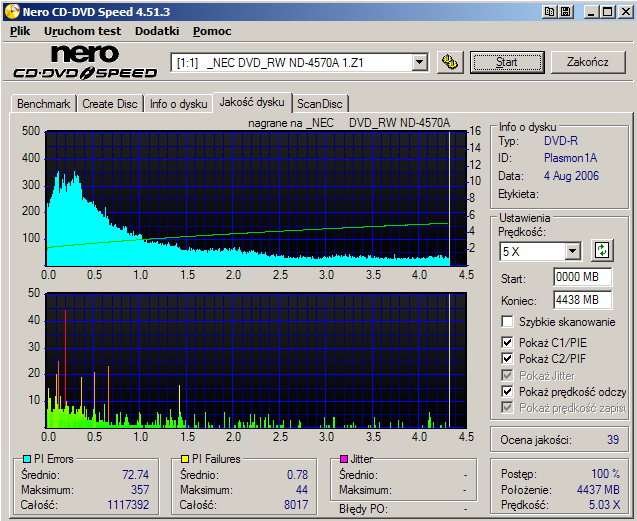Click the Położenie 4437 MB value

coord(598,490)
